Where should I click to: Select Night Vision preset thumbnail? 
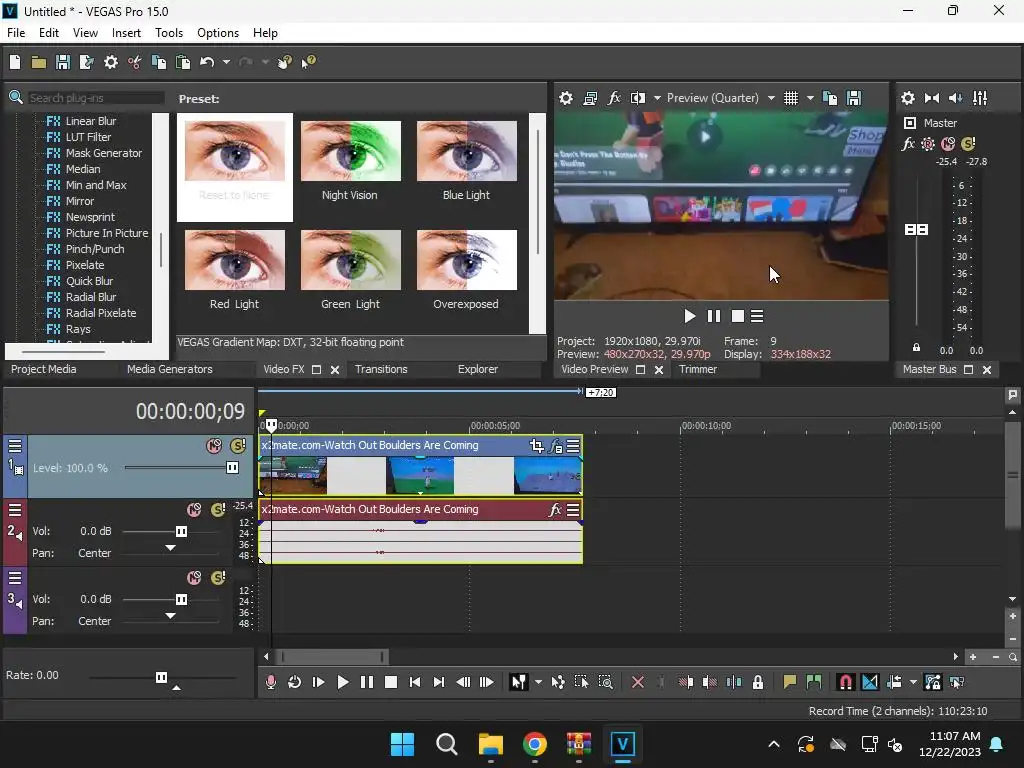coord(351,152)
